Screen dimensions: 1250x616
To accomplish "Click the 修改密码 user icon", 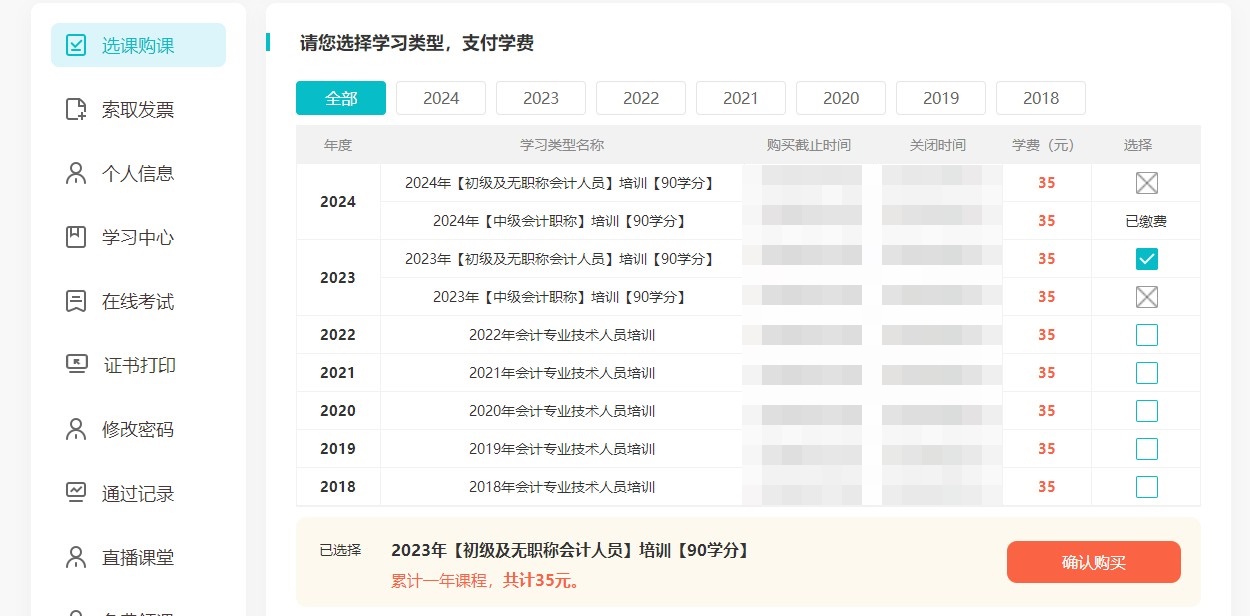I will 76,429.
